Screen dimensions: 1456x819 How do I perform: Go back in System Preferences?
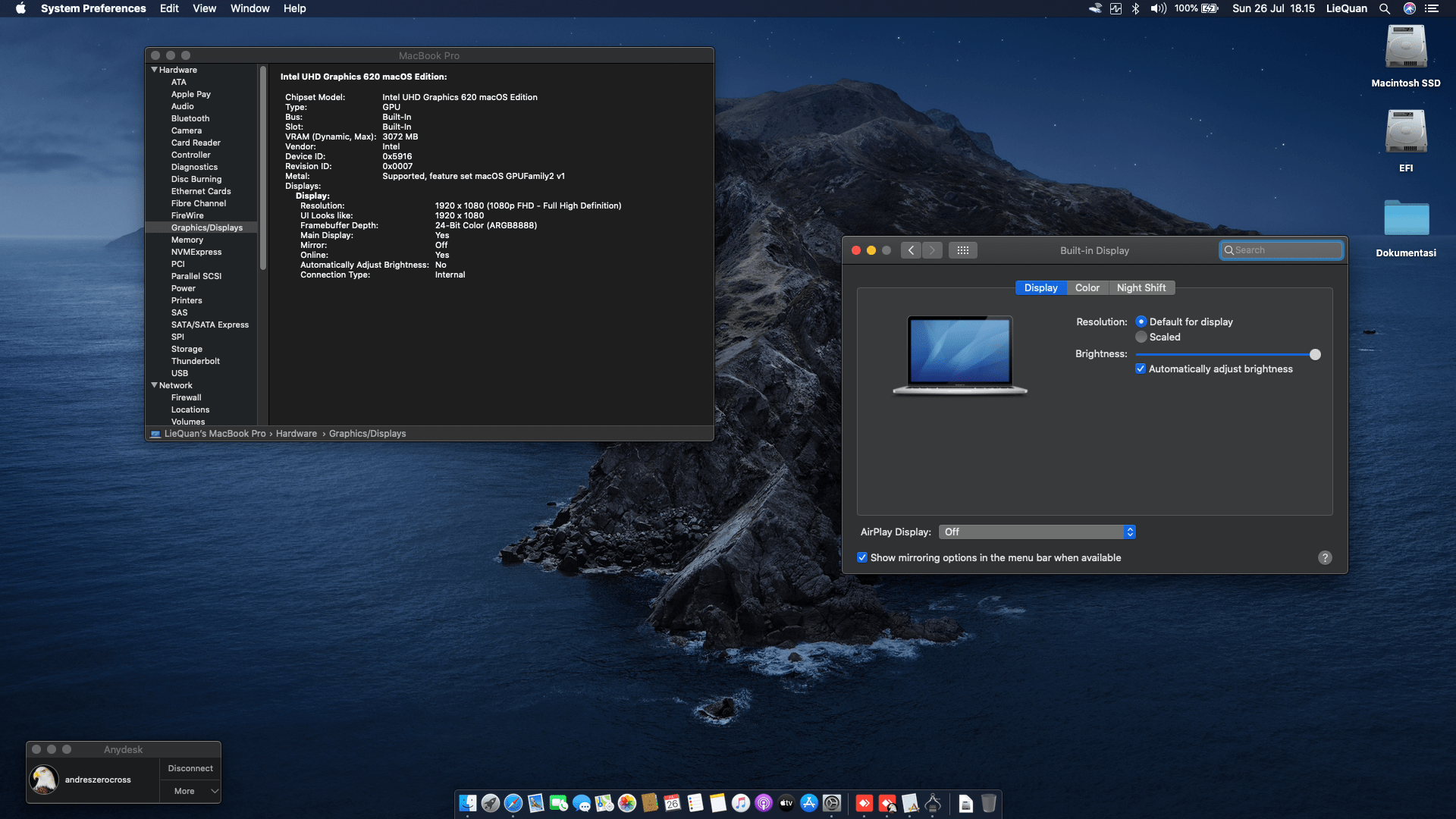coord(911,250)
